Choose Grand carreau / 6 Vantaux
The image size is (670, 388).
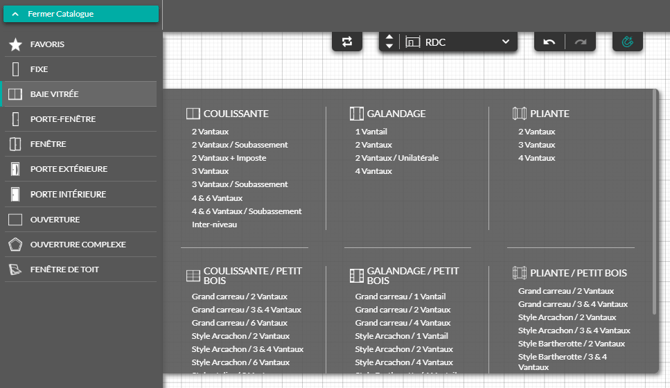239,323
